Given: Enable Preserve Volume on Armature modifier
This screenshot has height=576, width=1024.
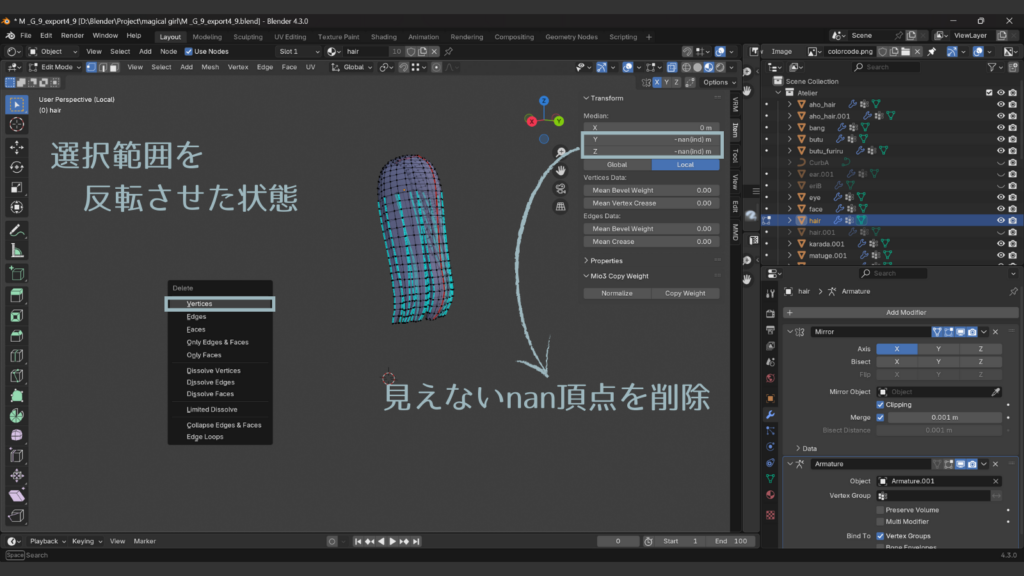Looking at the screenshot, I should 880,510.
